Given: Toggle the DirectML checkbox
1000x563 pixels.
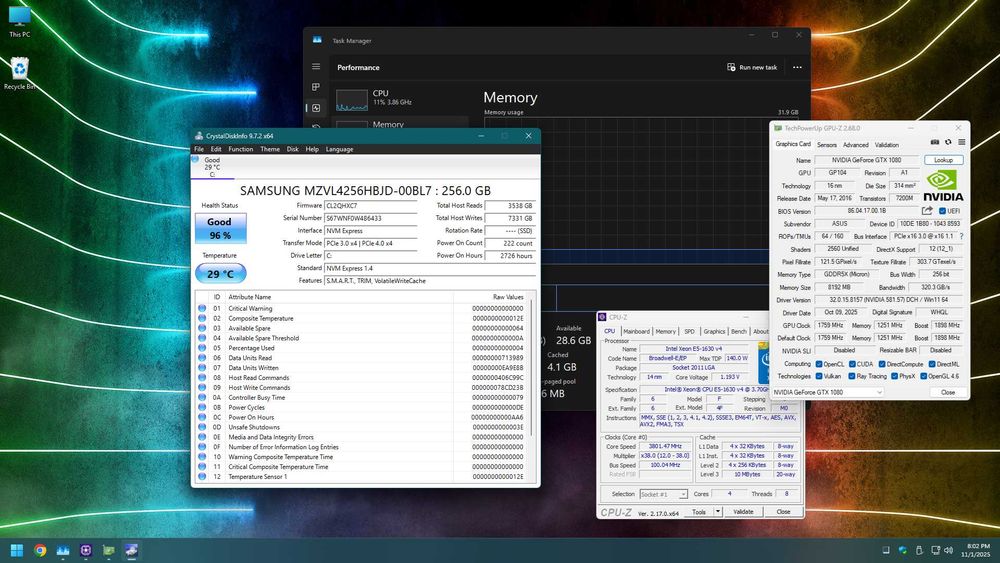Looking at the screenshot, I should pyautogui.click(x=932, y=364).
